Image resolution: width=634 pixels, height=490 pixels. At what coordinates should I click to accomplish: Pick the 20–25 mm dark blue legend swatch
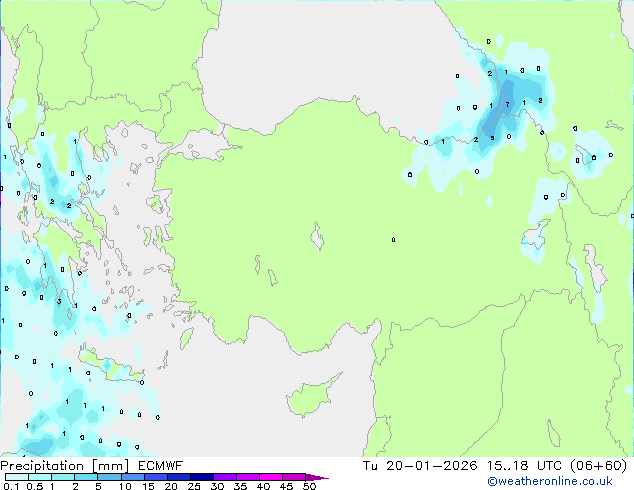pos(179,477)
